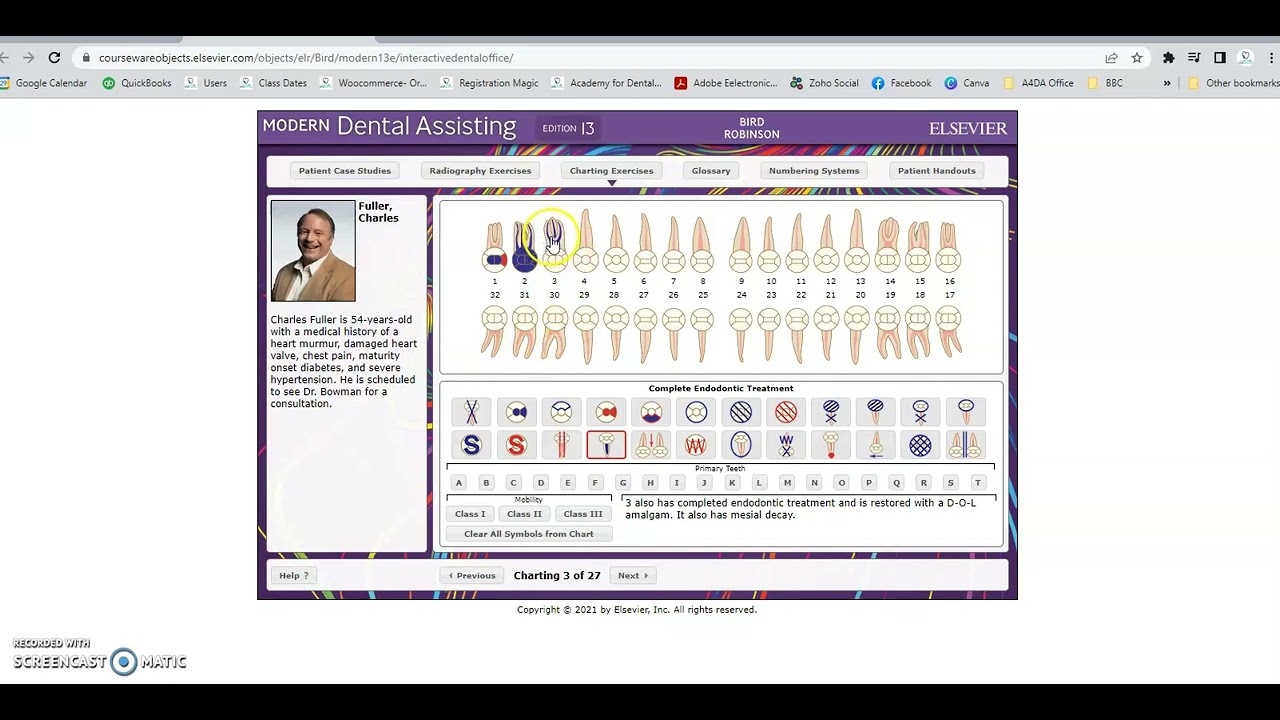
Task: Select primary tooth letter T
Action: pyautogui.click(x=978, y=483)
